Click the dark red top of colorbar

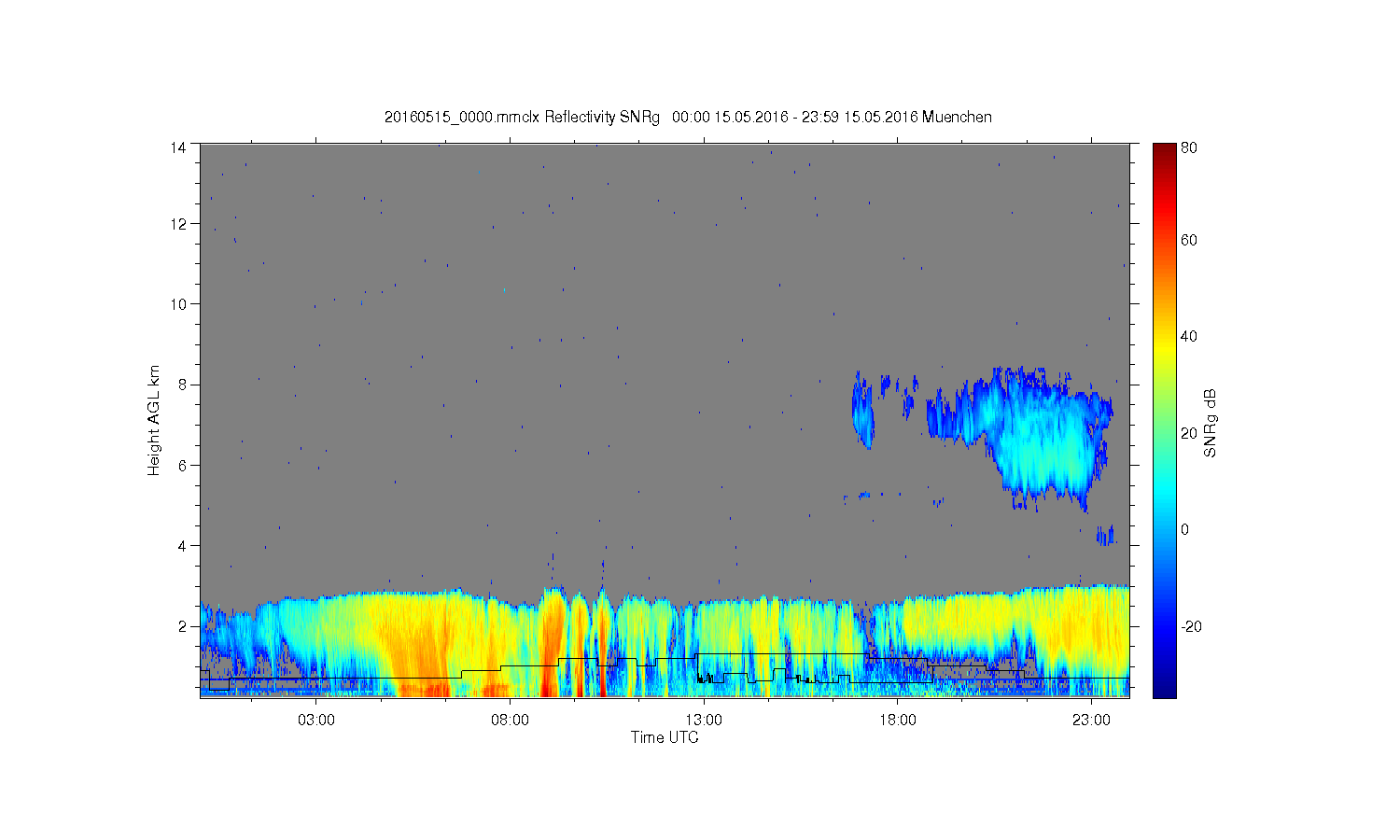coord(1164,152)
